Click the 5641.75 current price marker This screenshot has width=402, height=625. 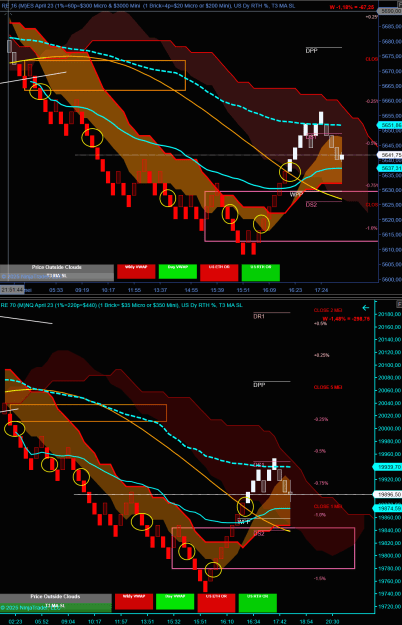coord(390,155)
